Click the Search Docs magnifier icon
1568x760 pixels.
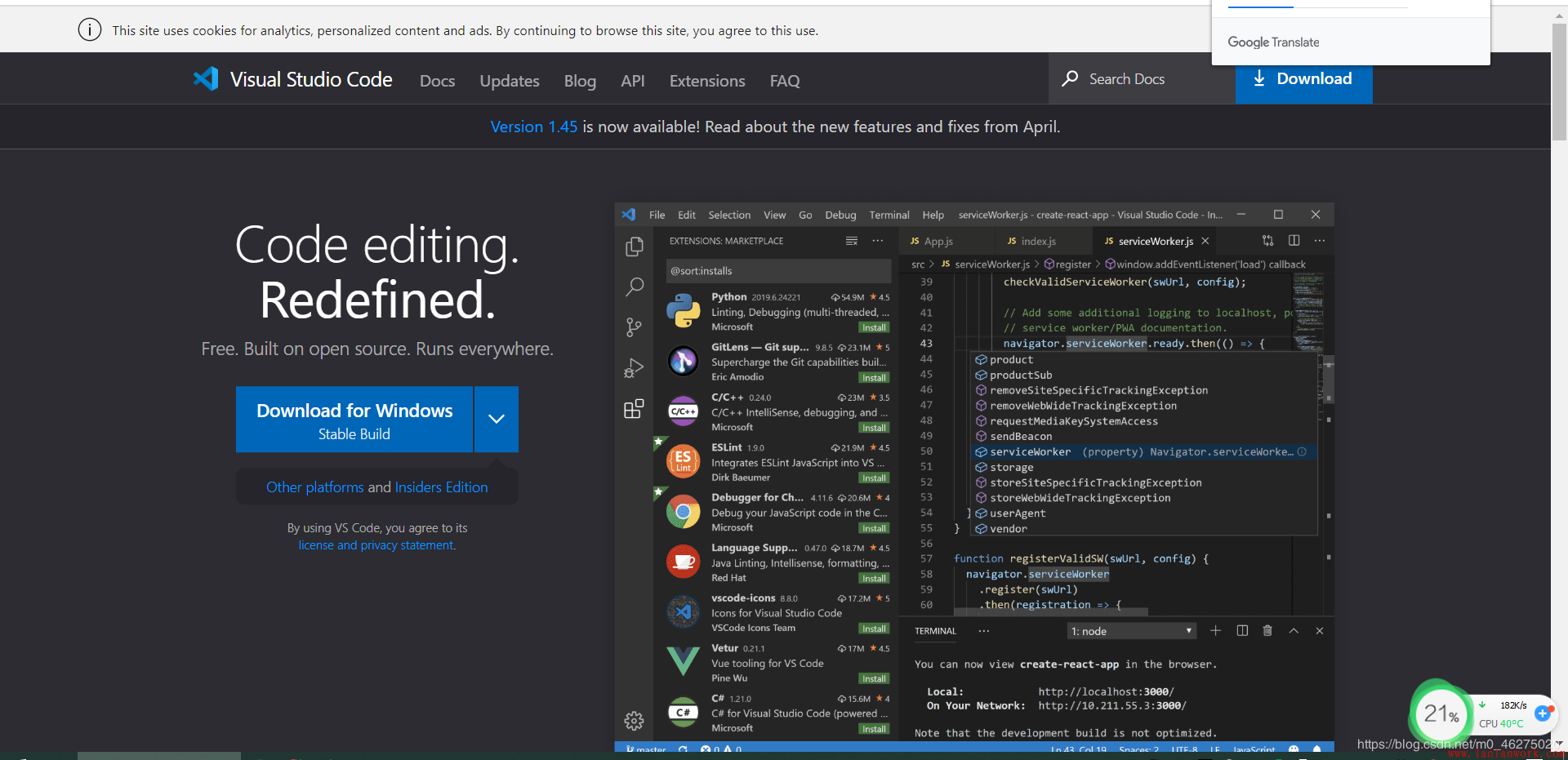(x=1070, y=79)
